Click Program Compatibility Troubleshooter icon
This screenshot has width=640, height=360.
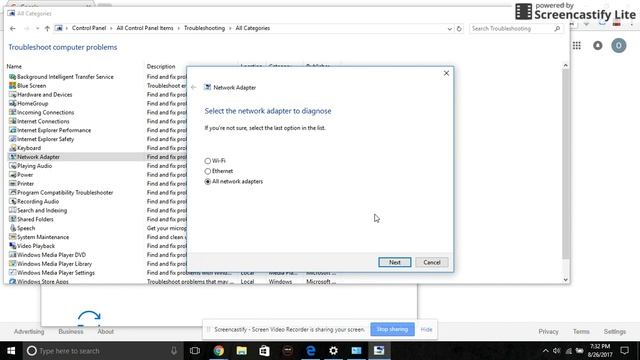coord(13,193)
